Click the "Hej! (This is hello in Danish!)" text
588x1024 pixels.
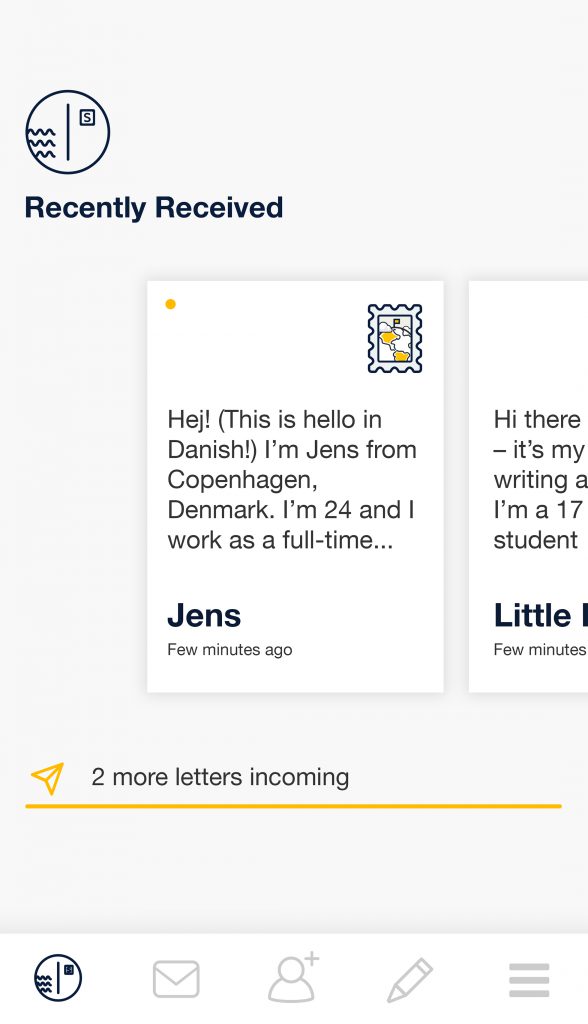[274, 434]
